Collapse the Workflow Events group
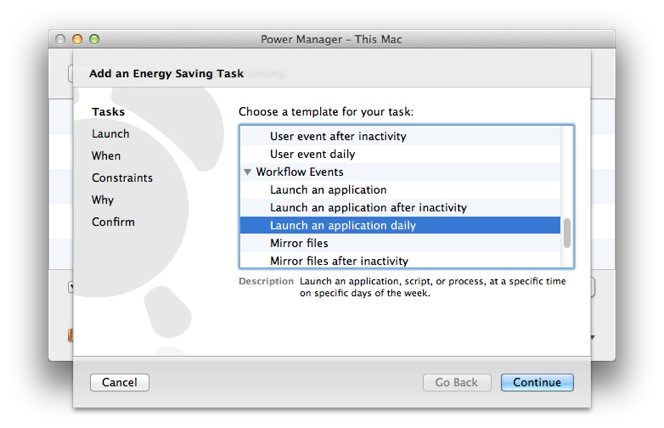Viewport: 664px width, 428px height. pos(248,172)
